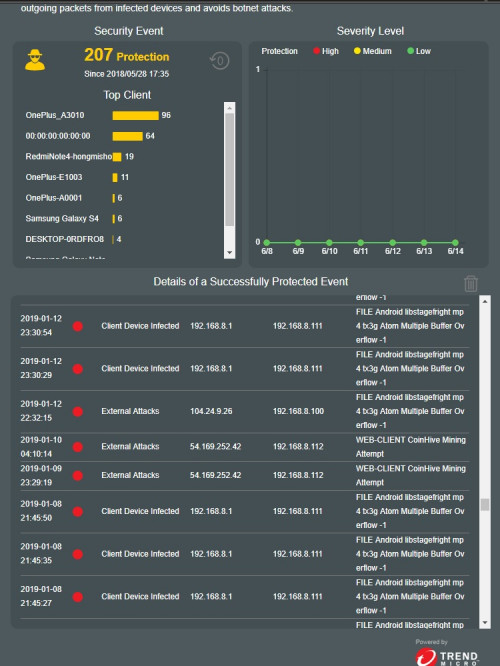Click the green Low severity legend dot
The image size is (500, 666).
tap(410, 51)
